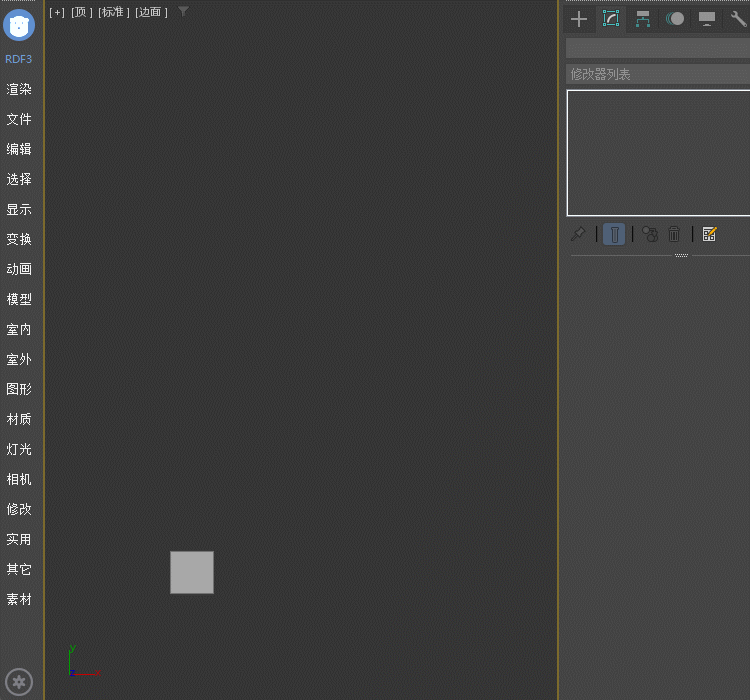Select the gray square object in viewport
Image resolution: width=750 pixels, height=700 pixels.
pos(192,572)
